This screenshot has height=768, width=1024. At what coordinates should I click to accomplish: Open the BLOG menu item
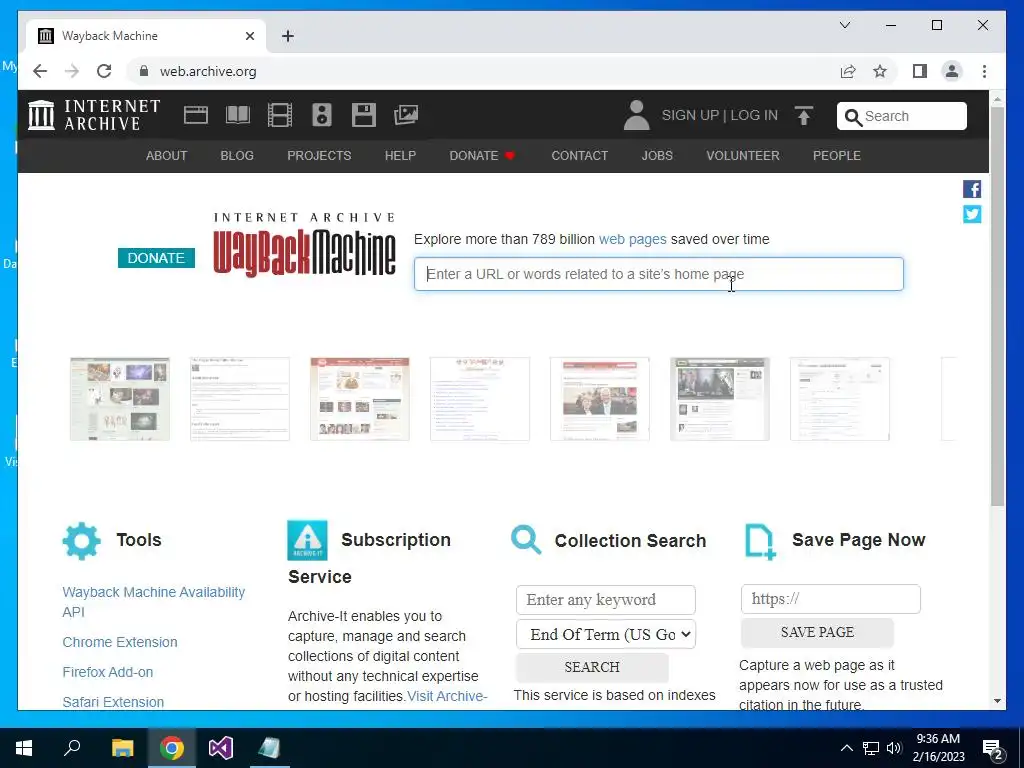click(237, 155)
